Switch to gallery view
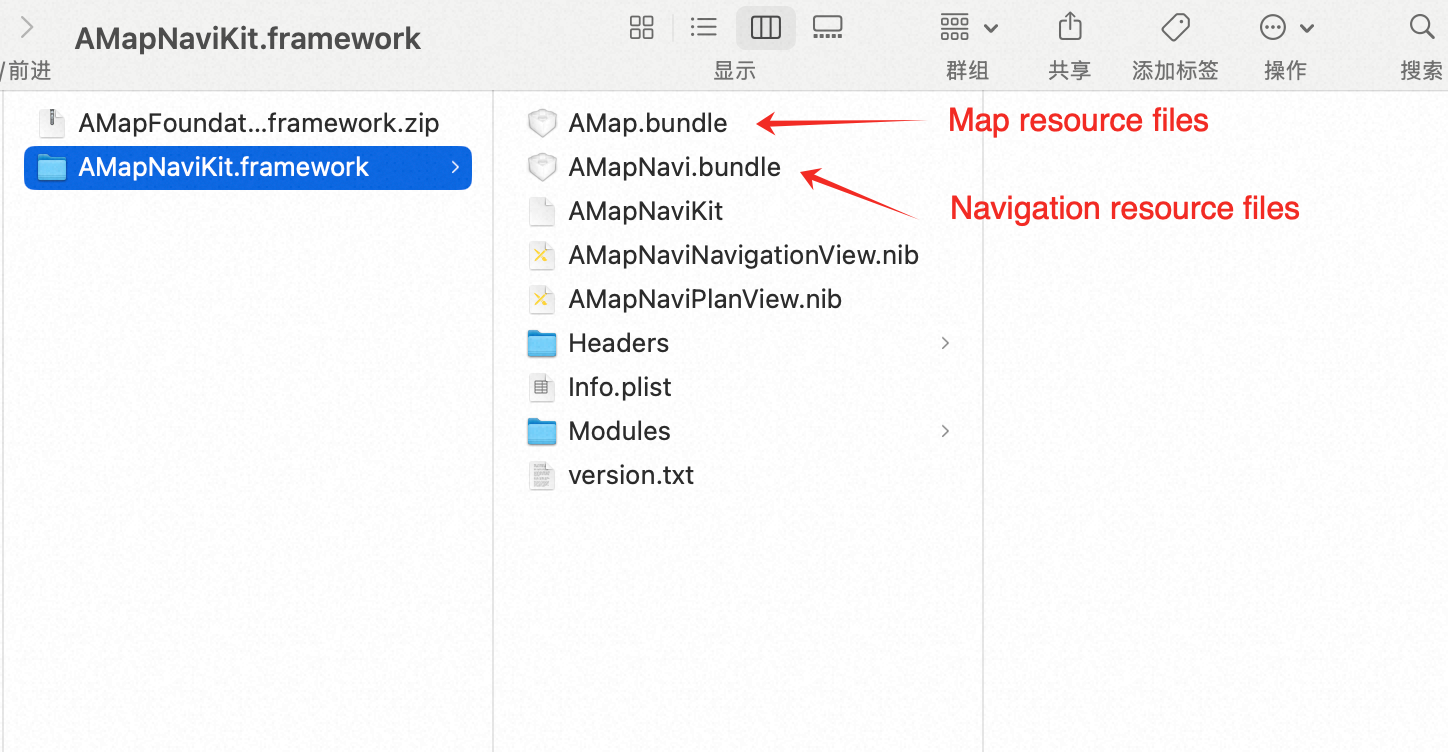Image resolution: width=1448 pixels, height=752 pixels. 828,27
